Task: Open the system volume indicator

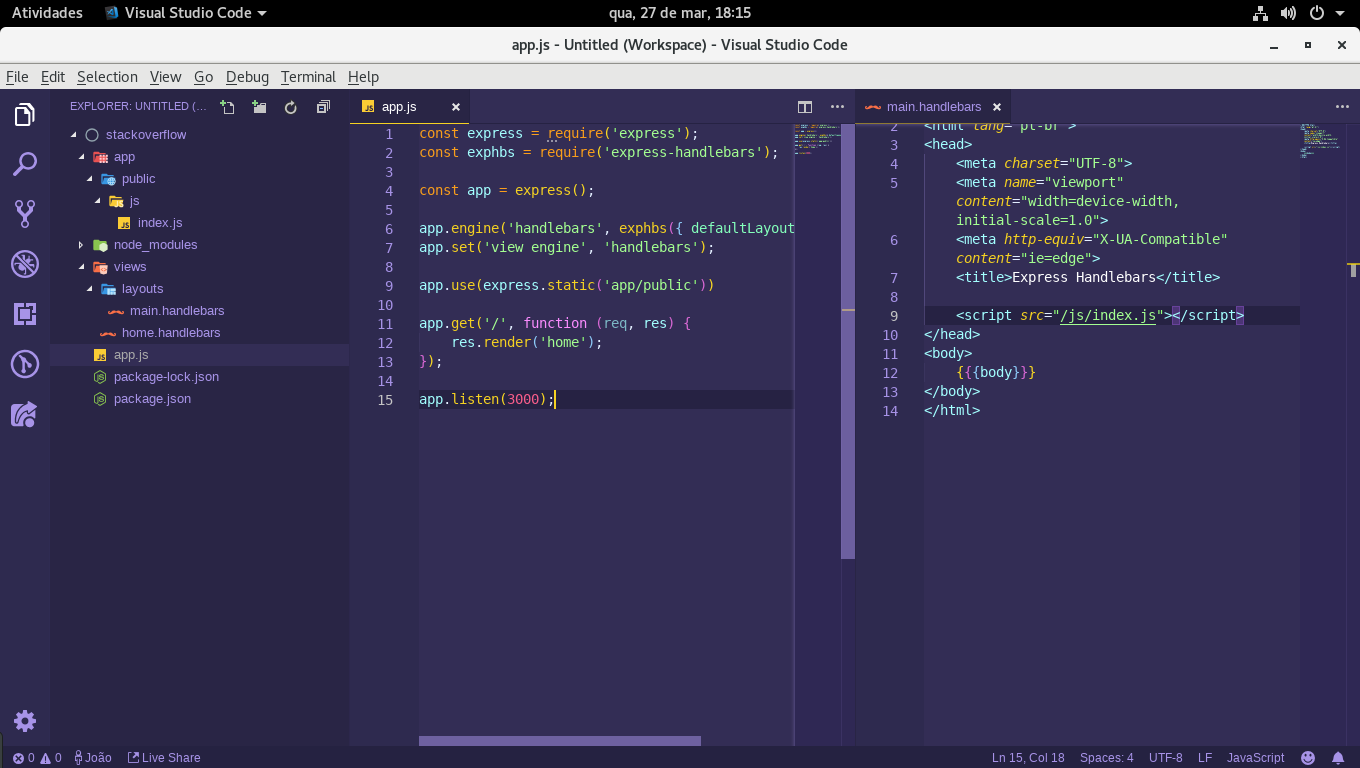Action: pyautogui.click(x=1288, y=13)
